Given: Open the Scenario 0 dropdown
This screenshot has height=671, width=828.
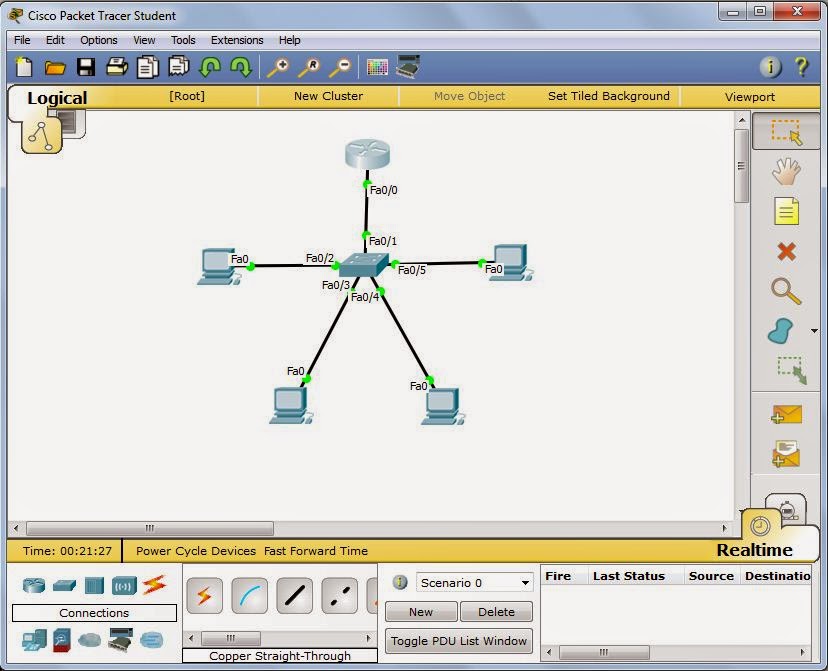Looking at the screenshot, I should pyautogui.click(x=526, y=582).
